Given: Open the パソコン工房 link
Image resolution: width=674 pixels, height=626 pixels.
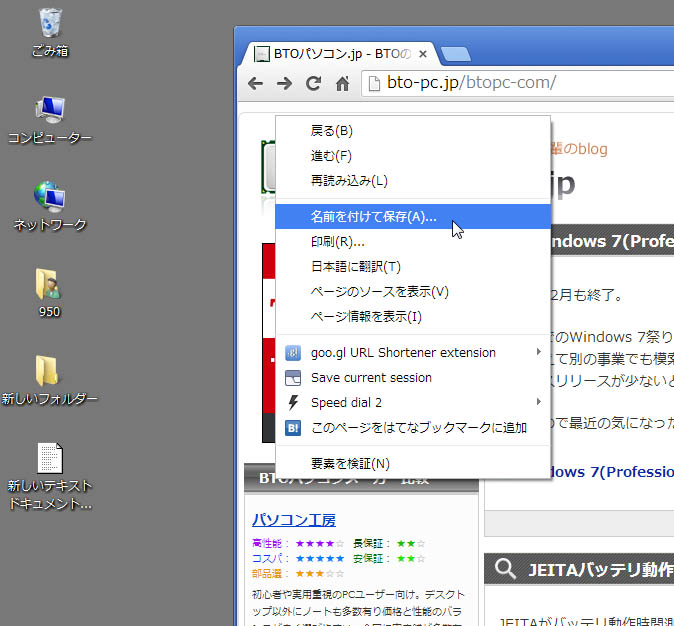Looking at the screenshot, I should pyautogui.click(x=294, y=520).
